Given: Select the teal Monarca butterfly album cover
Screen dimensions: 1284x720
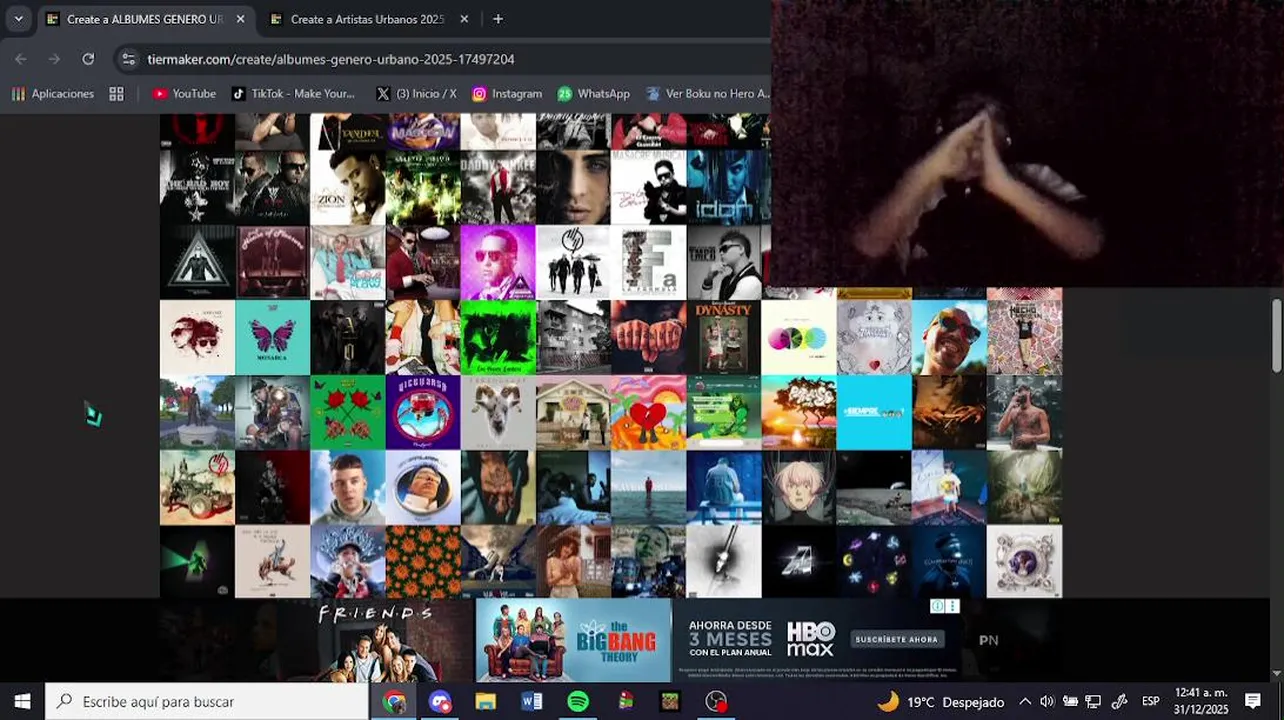Looking at the screenshot, I should pyautogui.click(x=272, y=337).
